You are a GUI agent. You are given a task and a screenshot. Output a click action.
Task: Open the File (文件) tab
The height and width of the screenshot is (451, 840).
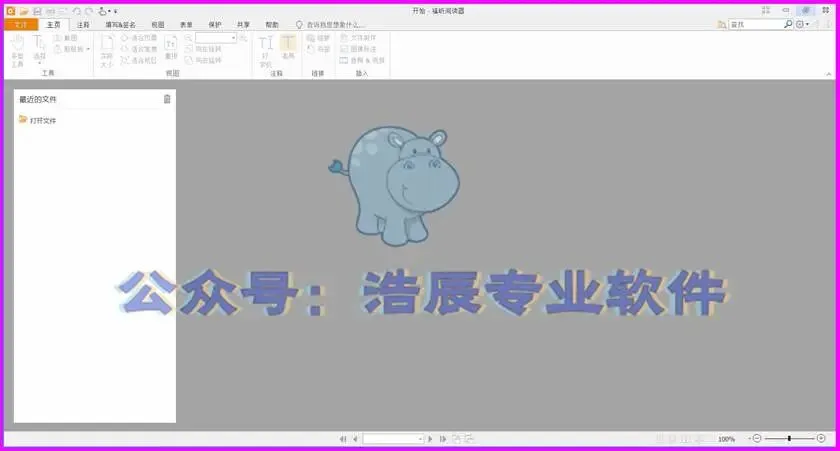21,25
